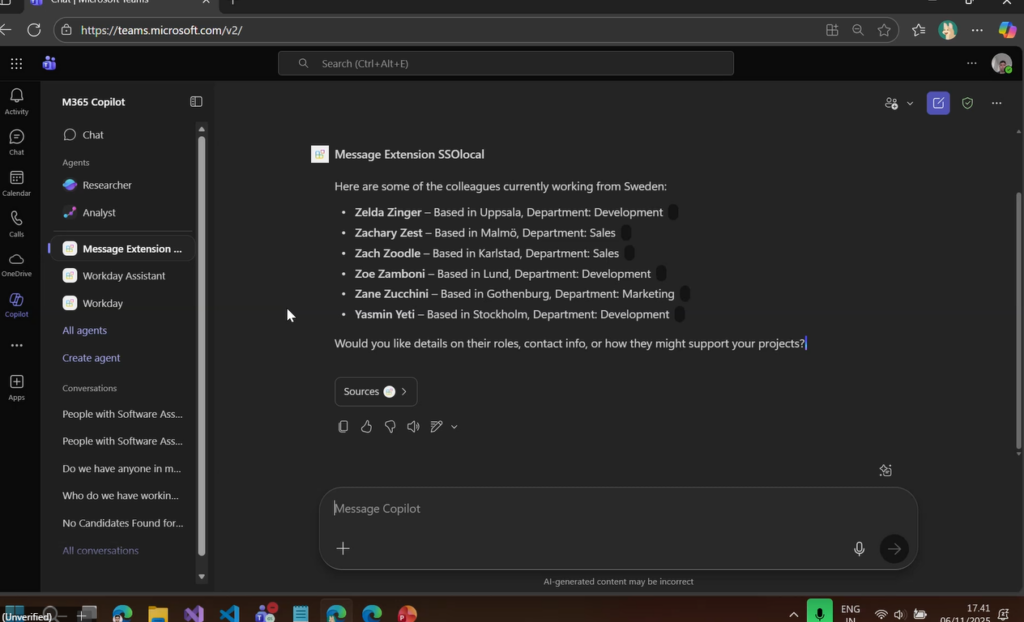This screenshot has height=622, width=1024.
Task: Read the response aloud with speaker icon
Action: [x=413, y=427]
